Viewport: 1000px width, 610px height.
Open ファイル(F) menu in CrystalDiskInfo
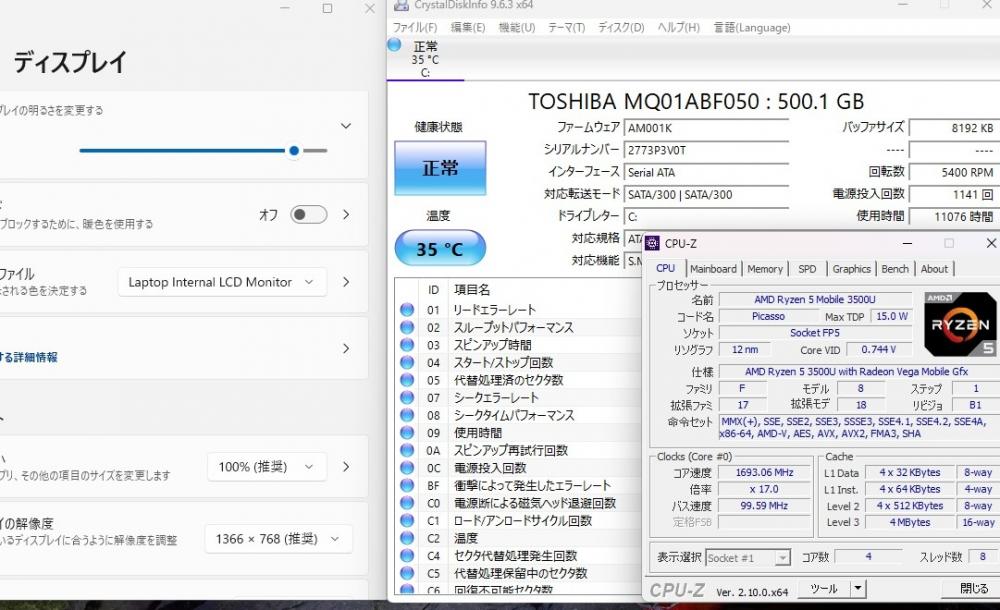pyautogui.click(x=415, y=27)
